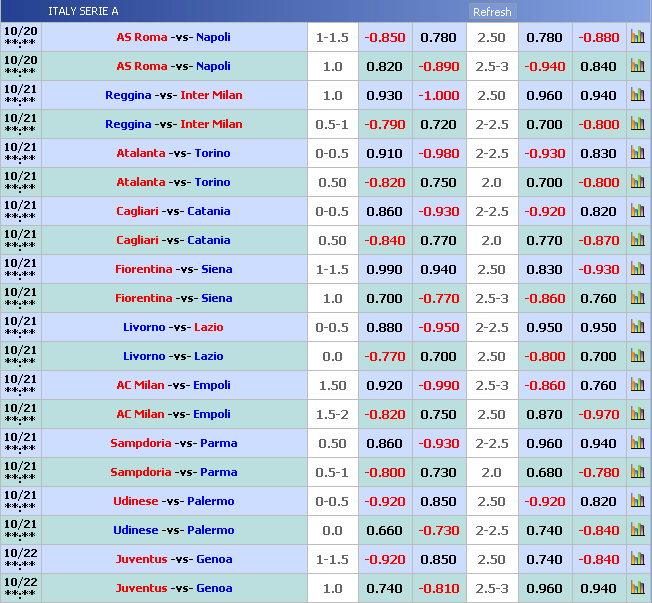Screen dimensions: 652x603
Task: Open chart icon for AC Milan-Empoli 1.50 handicap row
Action: click(637, 386)
